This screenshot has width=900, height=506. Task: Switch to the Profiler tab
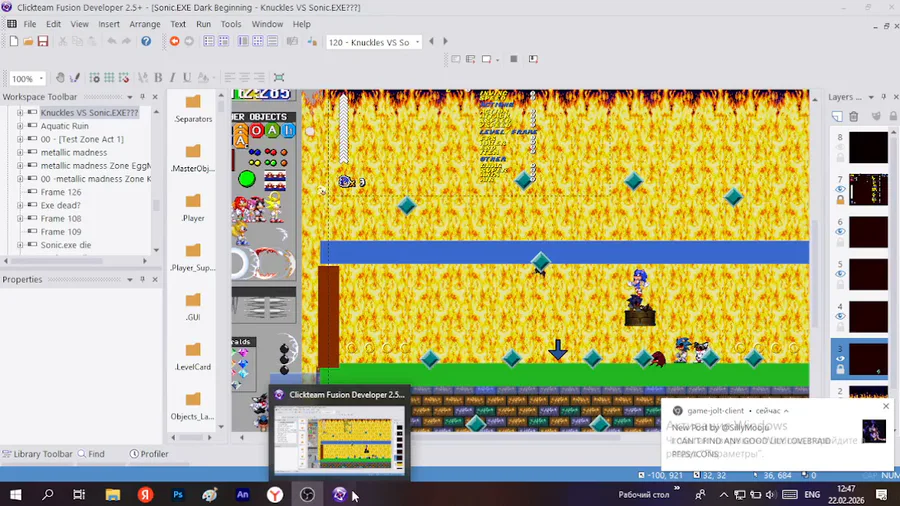[149, 454]
